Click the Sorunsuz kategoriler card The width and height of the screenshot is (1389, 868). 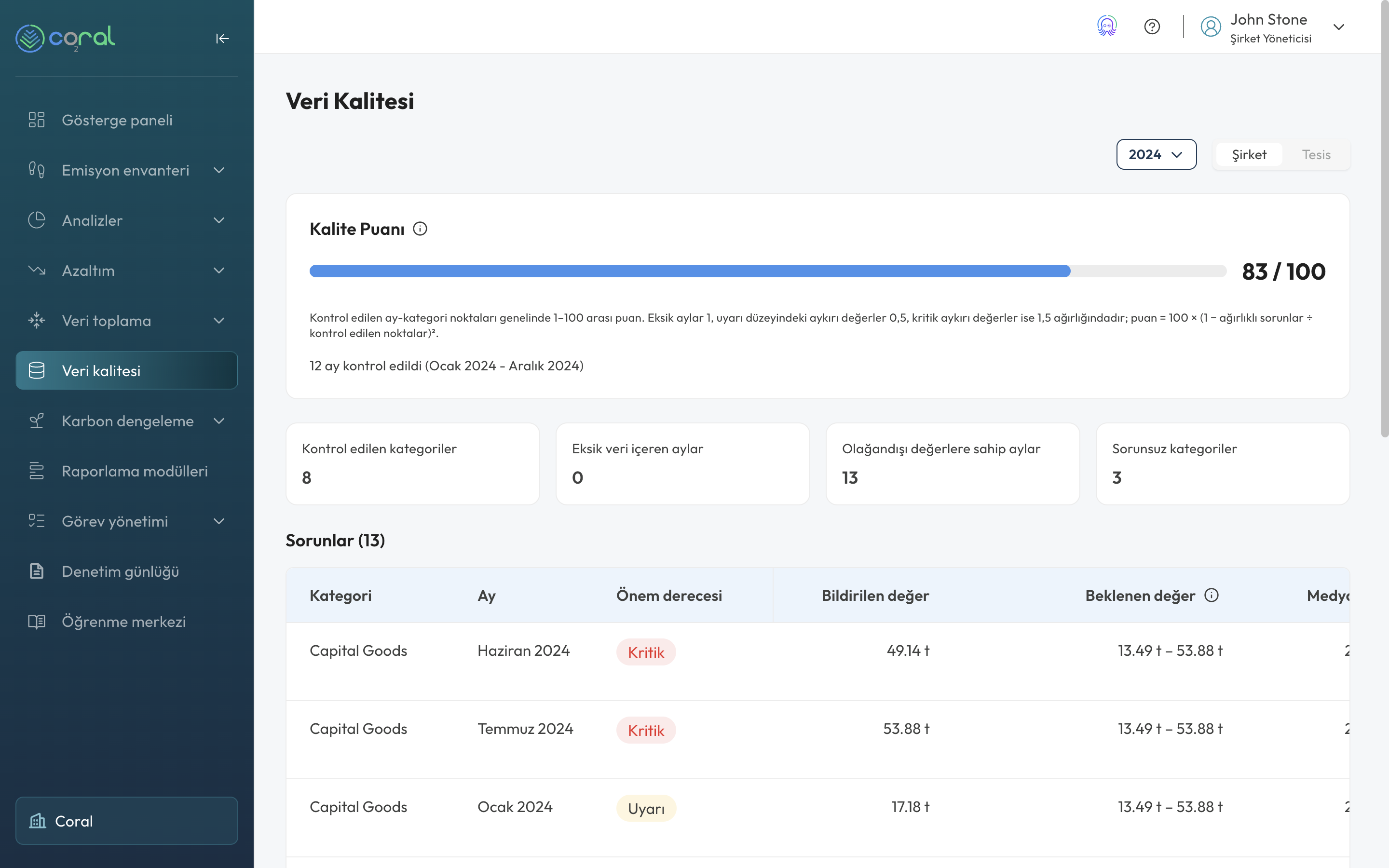(x=1223, y=464)
